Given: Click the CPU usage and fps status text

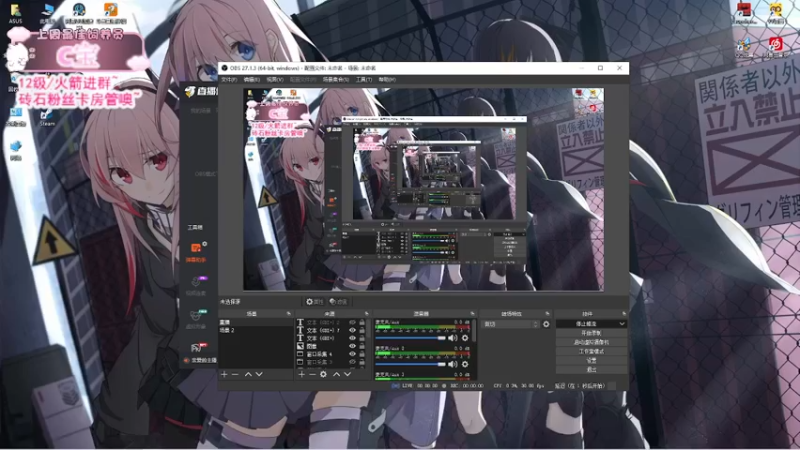Looking at the screenshot, I should [519, 386].
